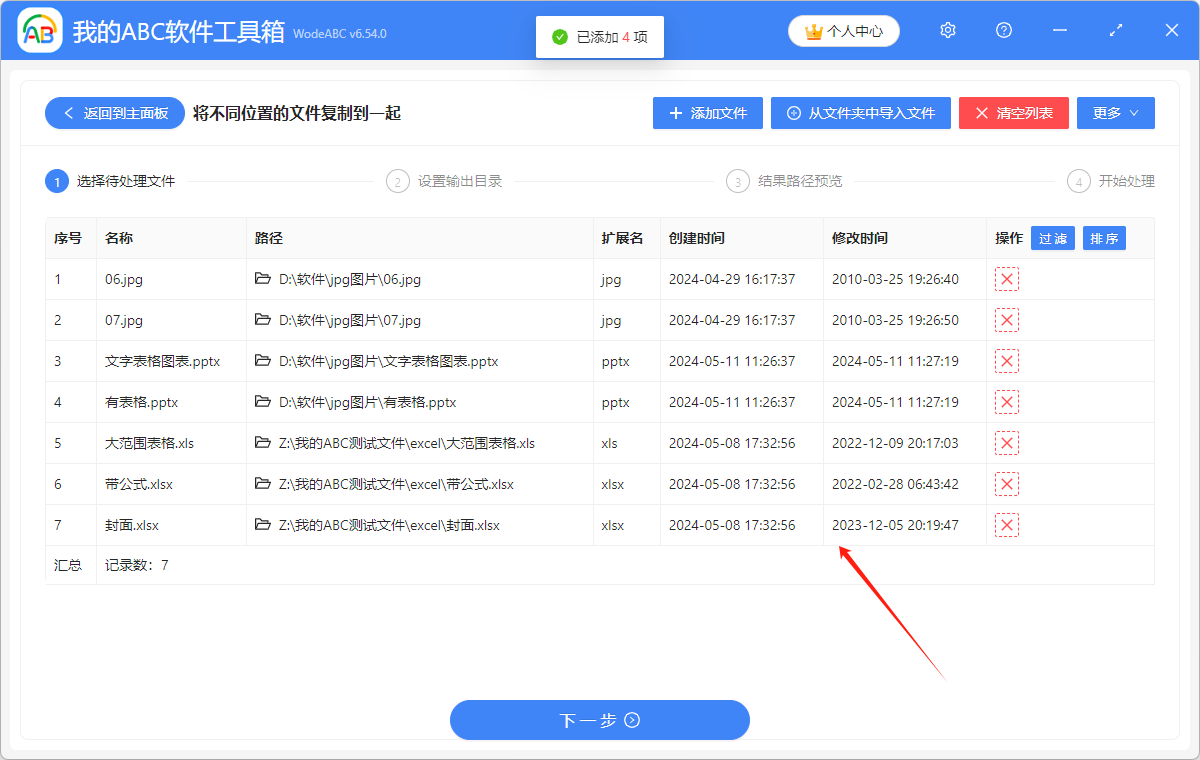Click the crown icon in 个人中心 button
Image resolution: width=1200 pixels, height=760 pixels.
816,30
